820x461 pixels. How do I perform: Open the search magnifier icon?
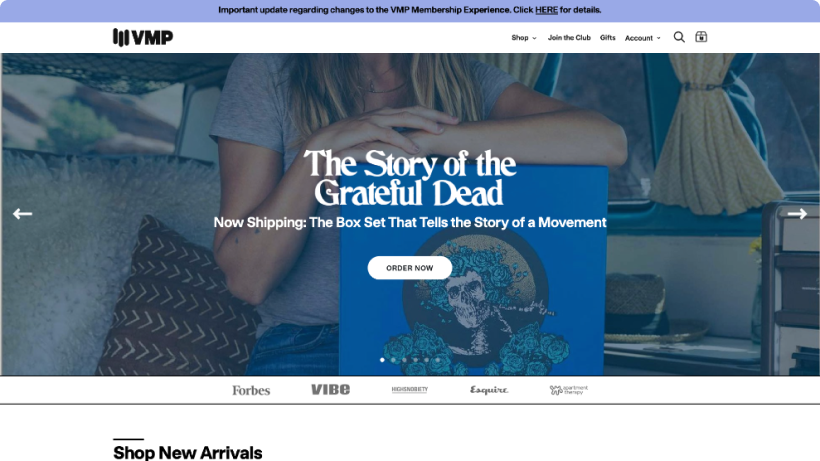(679, 37)
